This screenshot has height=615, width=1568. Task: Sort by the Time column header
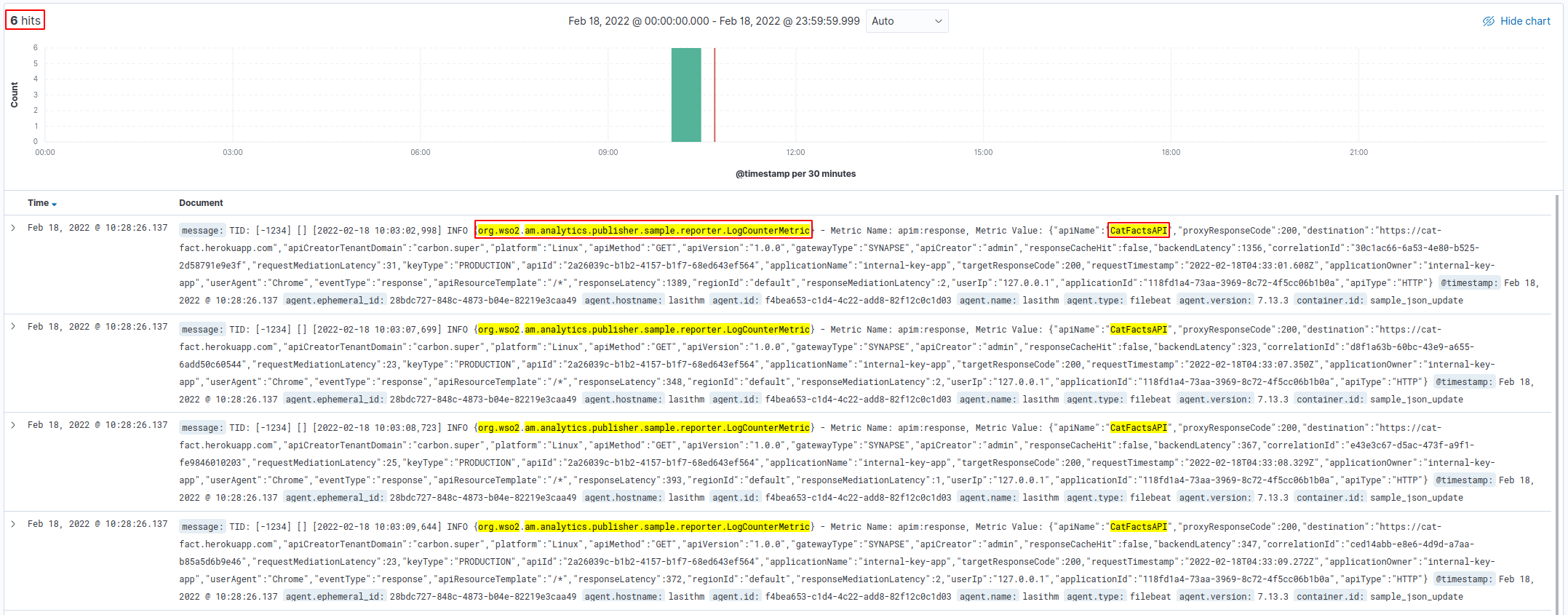[38, 203]
